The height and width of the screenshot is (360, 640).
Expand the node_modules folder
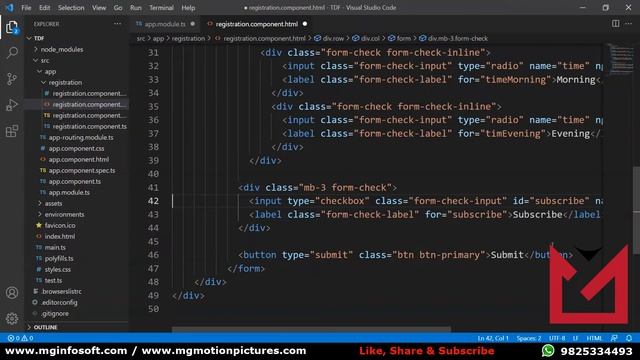(x=62, y=49)
